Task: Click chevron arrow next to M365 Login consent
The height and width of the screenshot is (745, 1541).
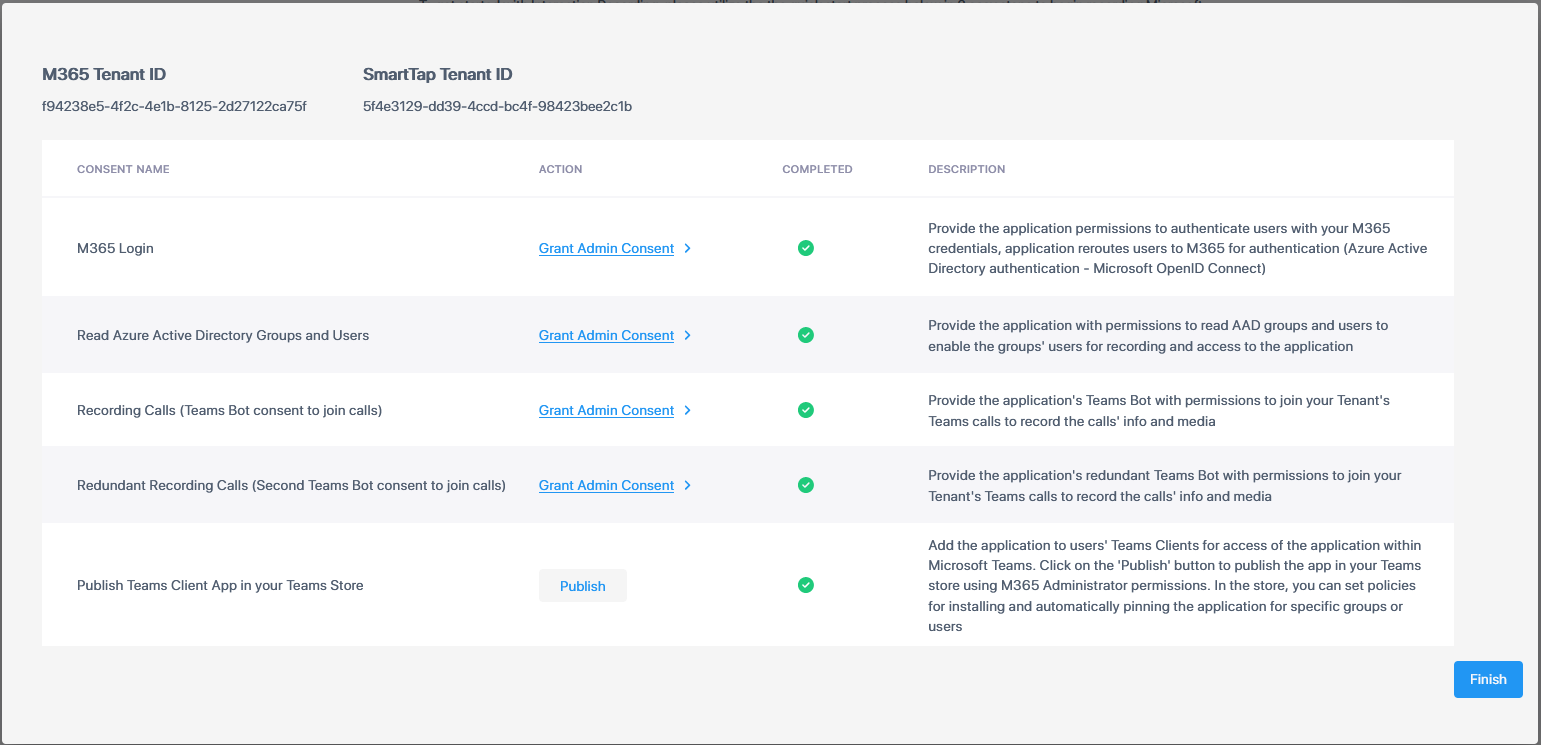Action: click(x=688, y=248)
